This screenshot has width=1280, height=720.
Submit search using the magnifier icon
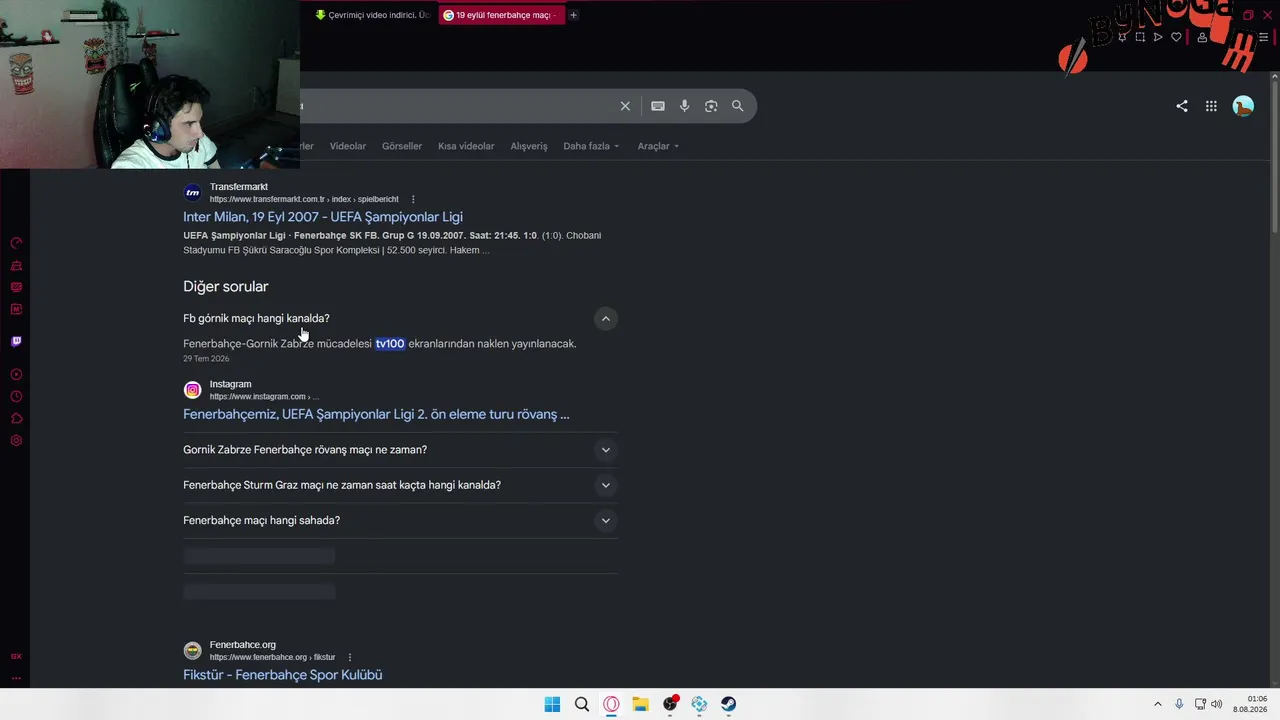point(737,106)
